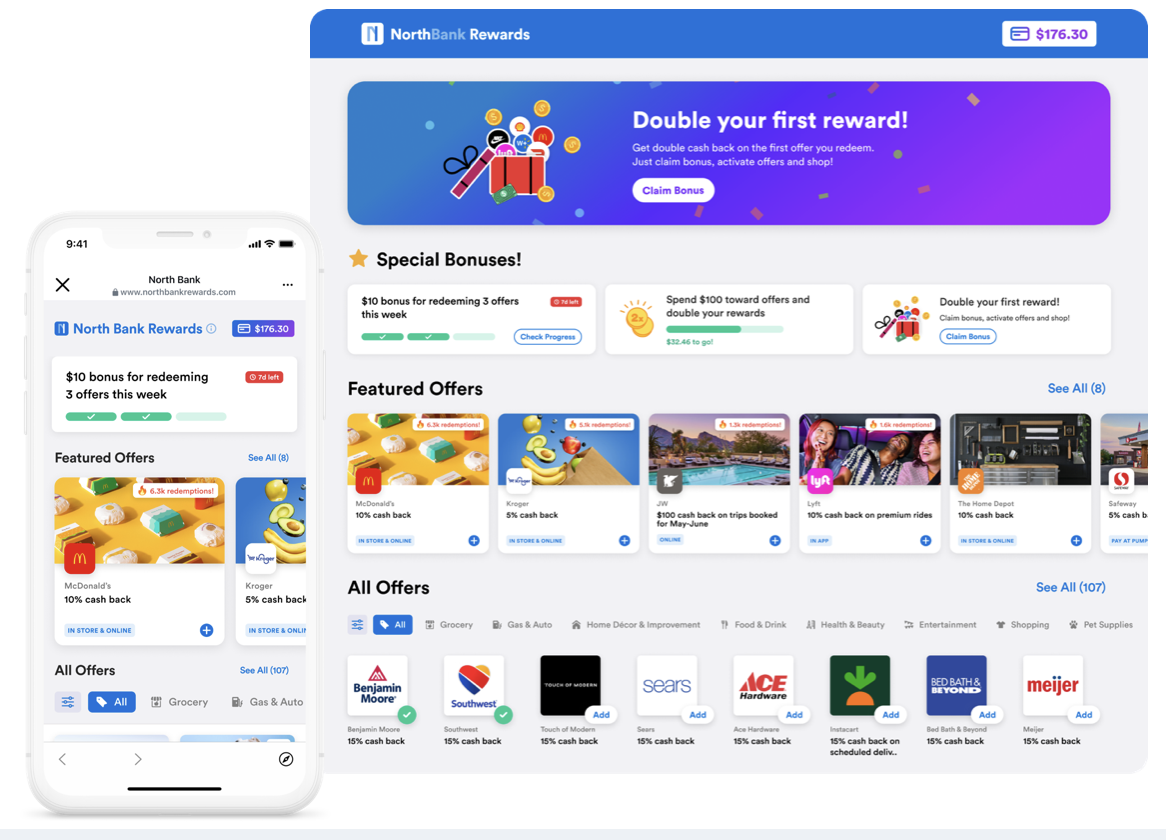Viewport: 1166px width, 840px height.
Task: Add the Kroger offer with plus icon on desktop
Action: (x=625, y=540)
